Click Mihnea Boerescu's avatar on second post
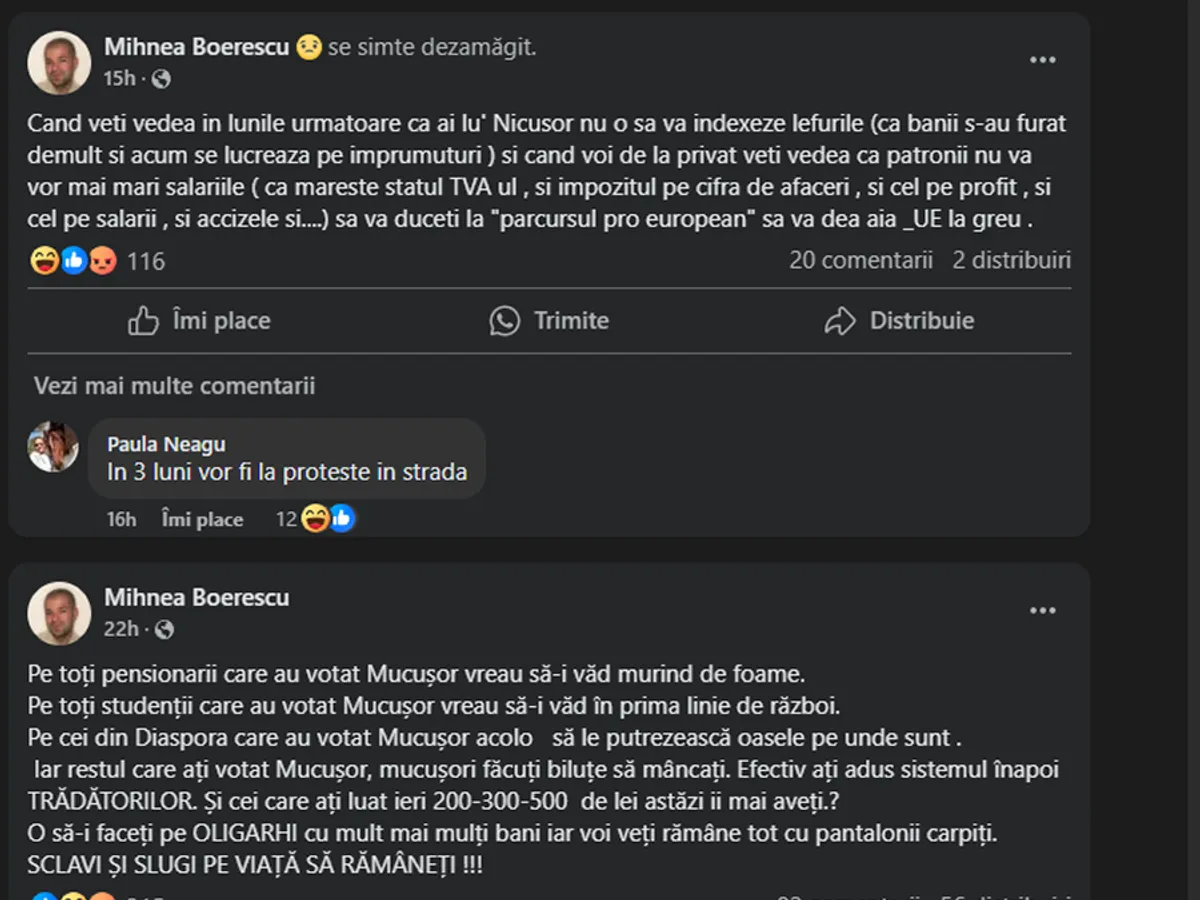The height and width of the screenshot is (900, 1200). pos(59,612)
